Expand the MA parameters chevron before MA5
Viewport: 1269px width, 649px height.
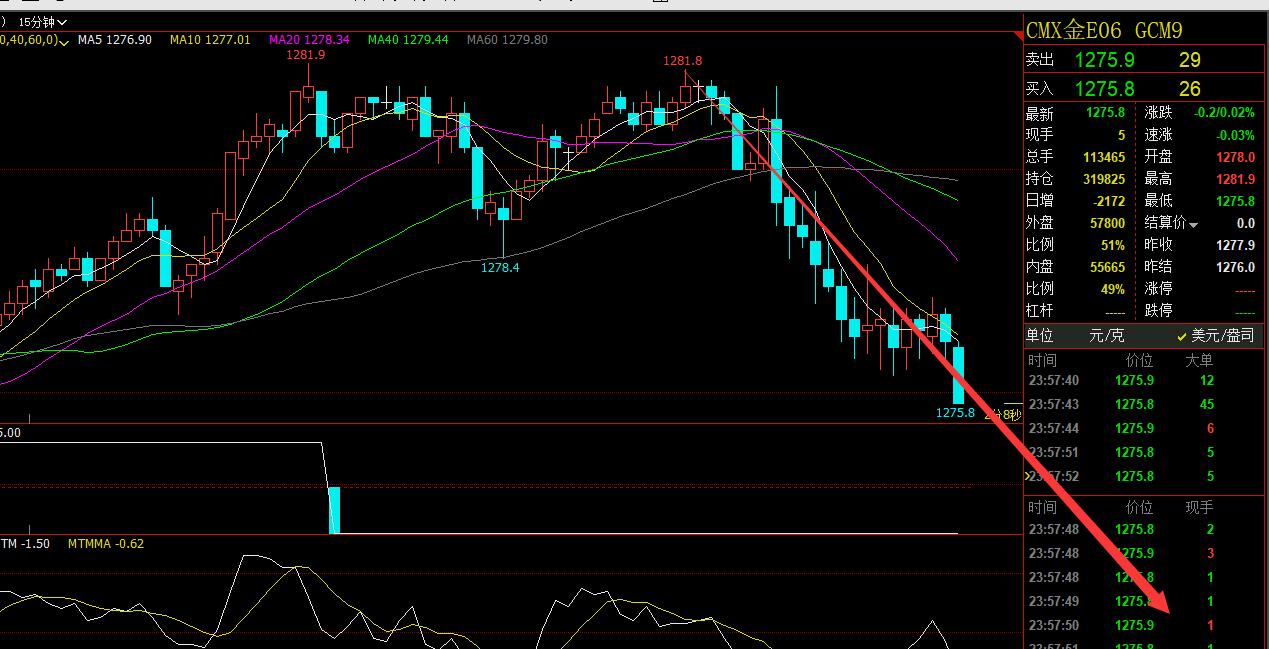tap(66, 40)
